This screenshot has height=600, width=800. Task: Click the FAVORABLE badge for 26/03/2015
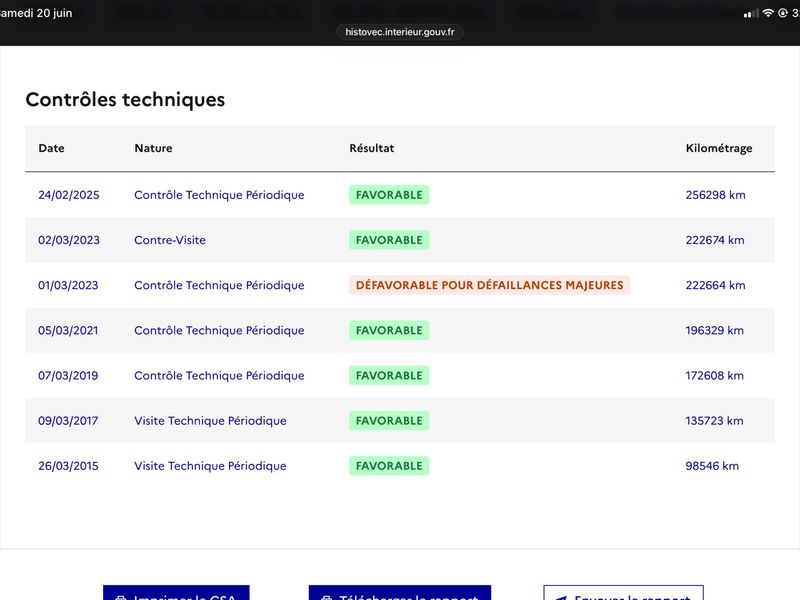click(x=389, y=466)
